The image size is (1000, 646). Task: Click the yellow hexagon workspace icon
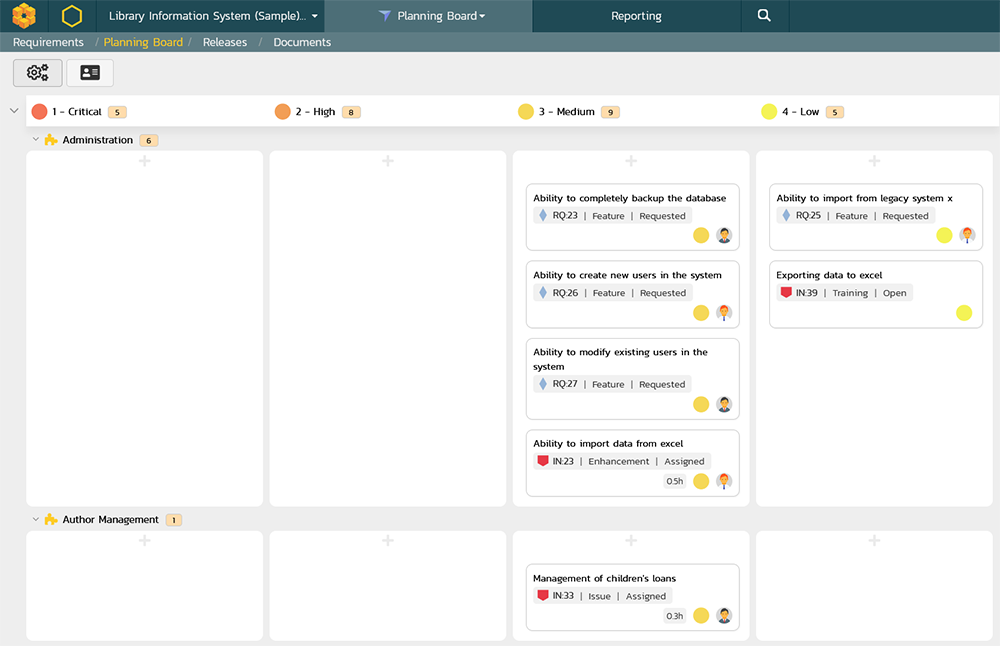[72, 16]
